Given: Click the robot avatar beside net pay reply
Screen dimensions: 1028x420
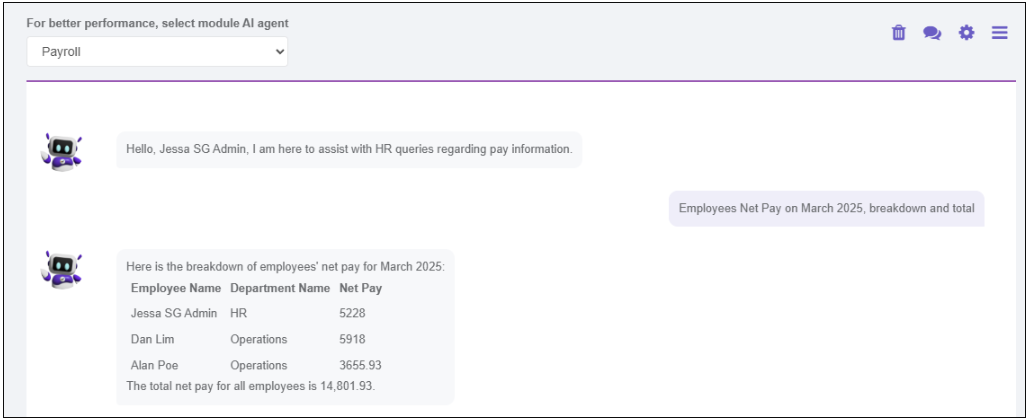Looking at the screenshot, I should [62, 269].
